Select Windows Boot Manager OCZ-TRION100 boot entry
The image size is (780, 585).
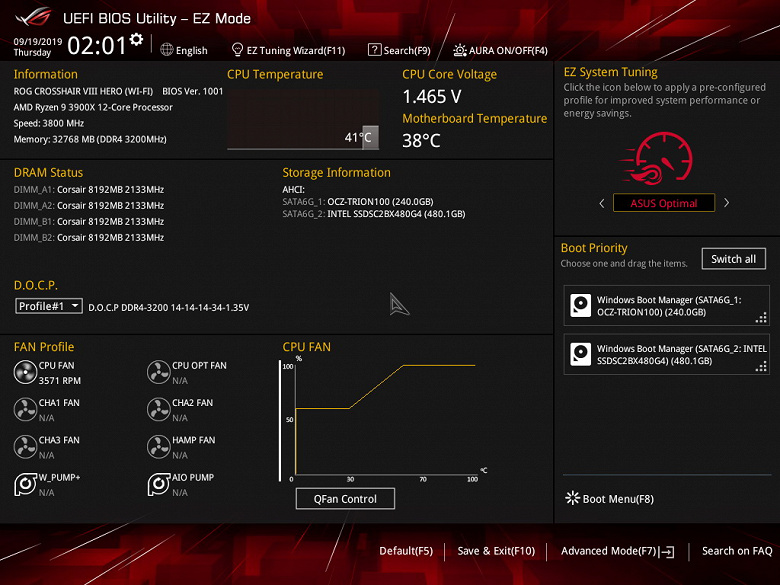pos(667,306)
